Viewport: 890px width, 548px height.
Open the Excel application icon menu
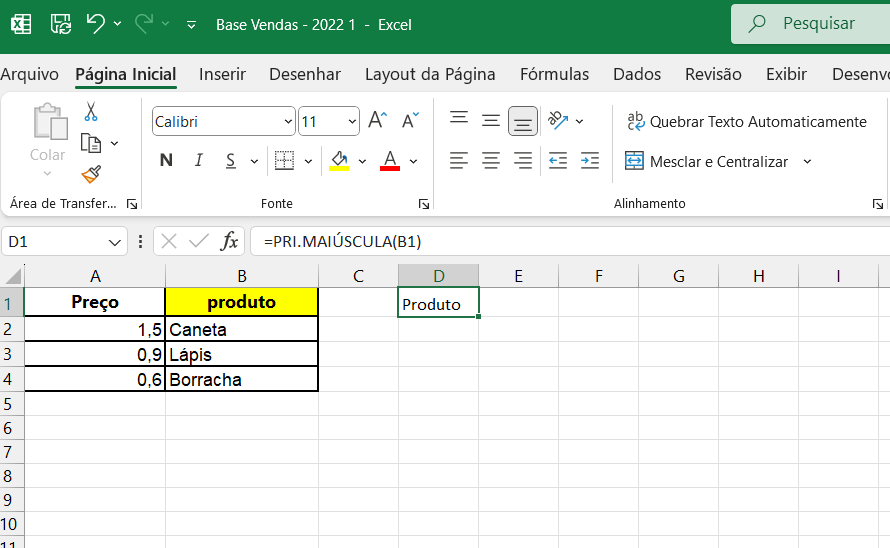pos(21,24)
